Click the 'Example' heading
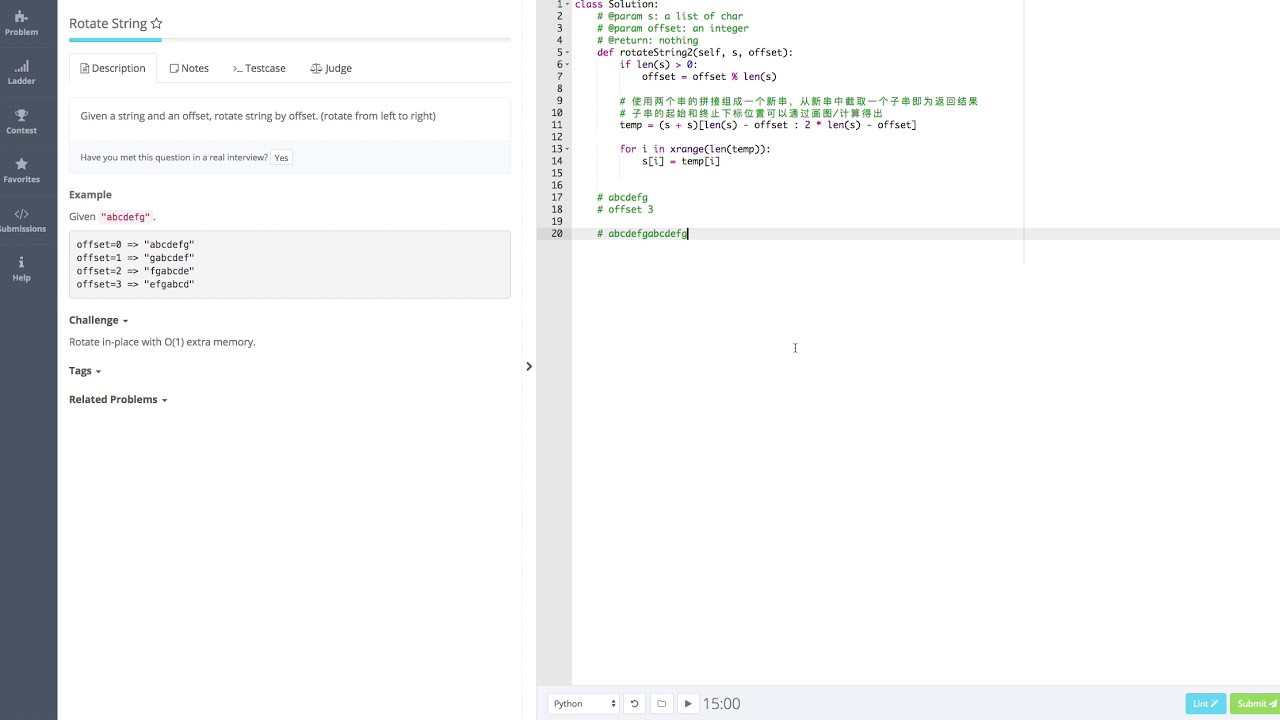Screen dimensions: 1280x720 click(90, 195)
